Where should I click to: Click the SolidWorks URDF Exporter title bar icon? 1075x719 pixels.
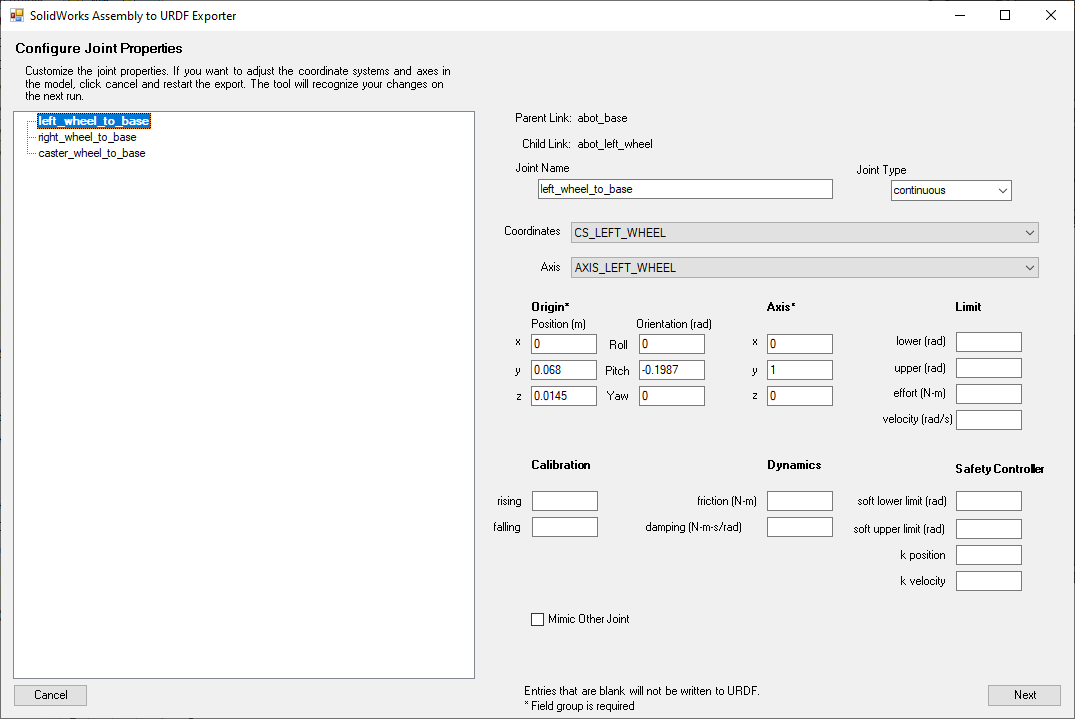tap(16, 16)
